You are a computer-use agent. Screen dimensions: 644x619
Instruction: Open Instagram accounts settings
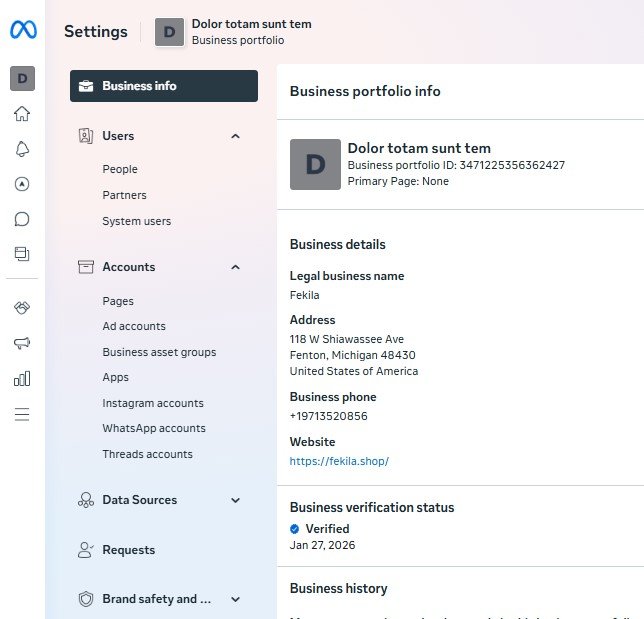152,403
